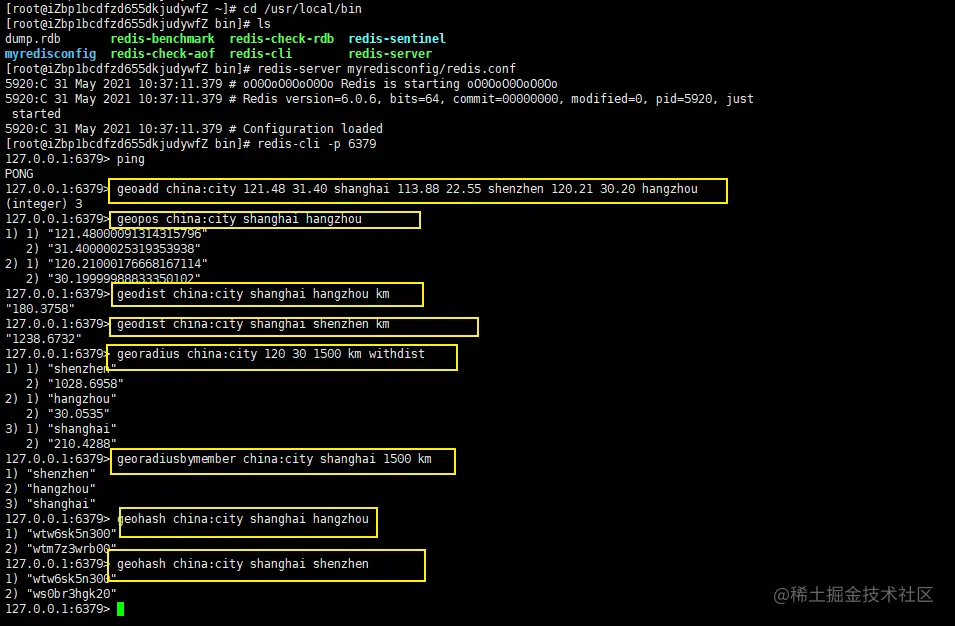The height and width of the screenshot is (626, 955).
Task: Click the dump.rdb file name
Action: [x=33, y=38]
